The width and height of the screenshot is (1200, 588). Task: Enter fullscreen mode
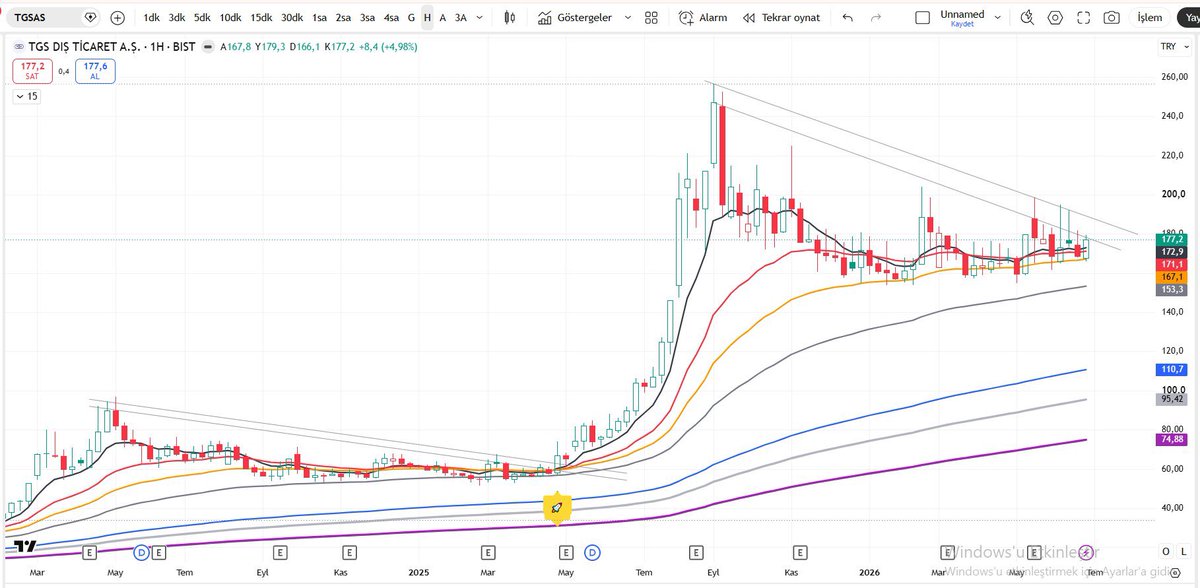coord(1084,17)
